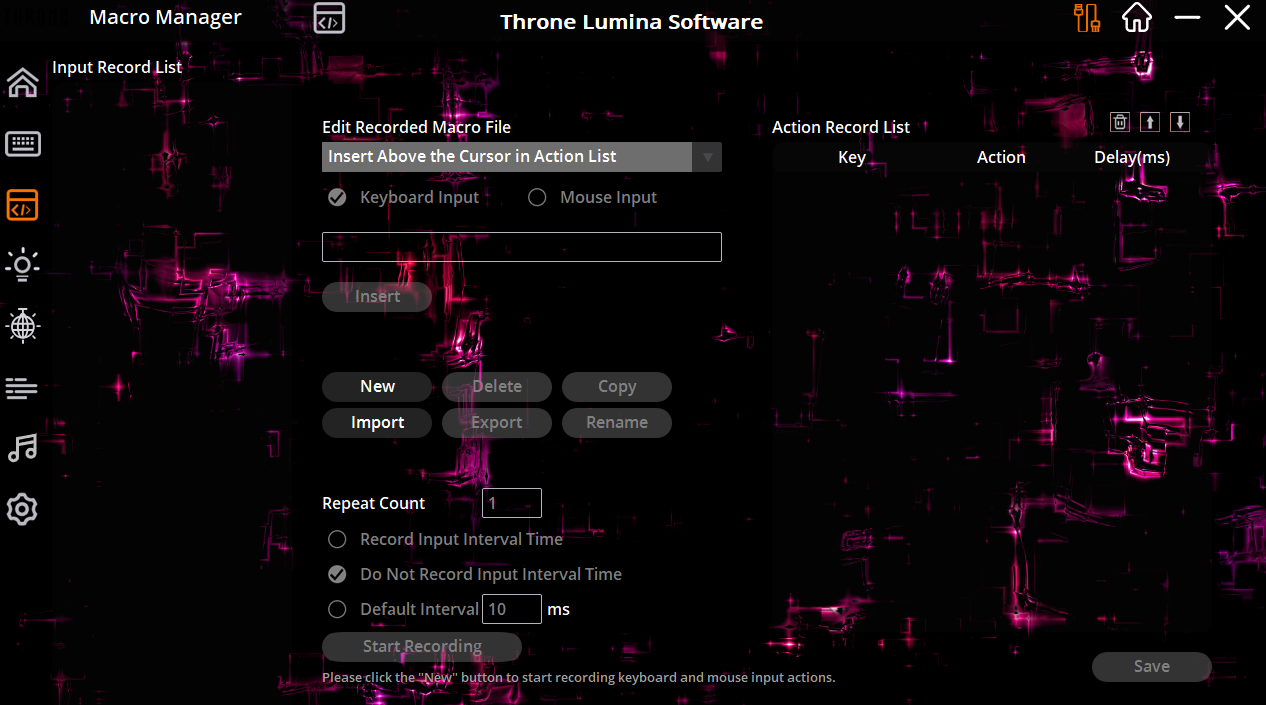Click the Input Record List label
This screenshot has height=705, width=1266.
pyautogui.click(x=118, y=68)
